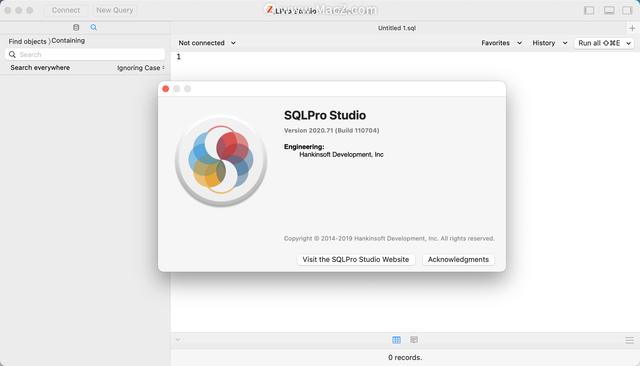Viewport: 640px width, 366px height.
Task: Open the History dropdown
Action: click(x=549, y=43)
